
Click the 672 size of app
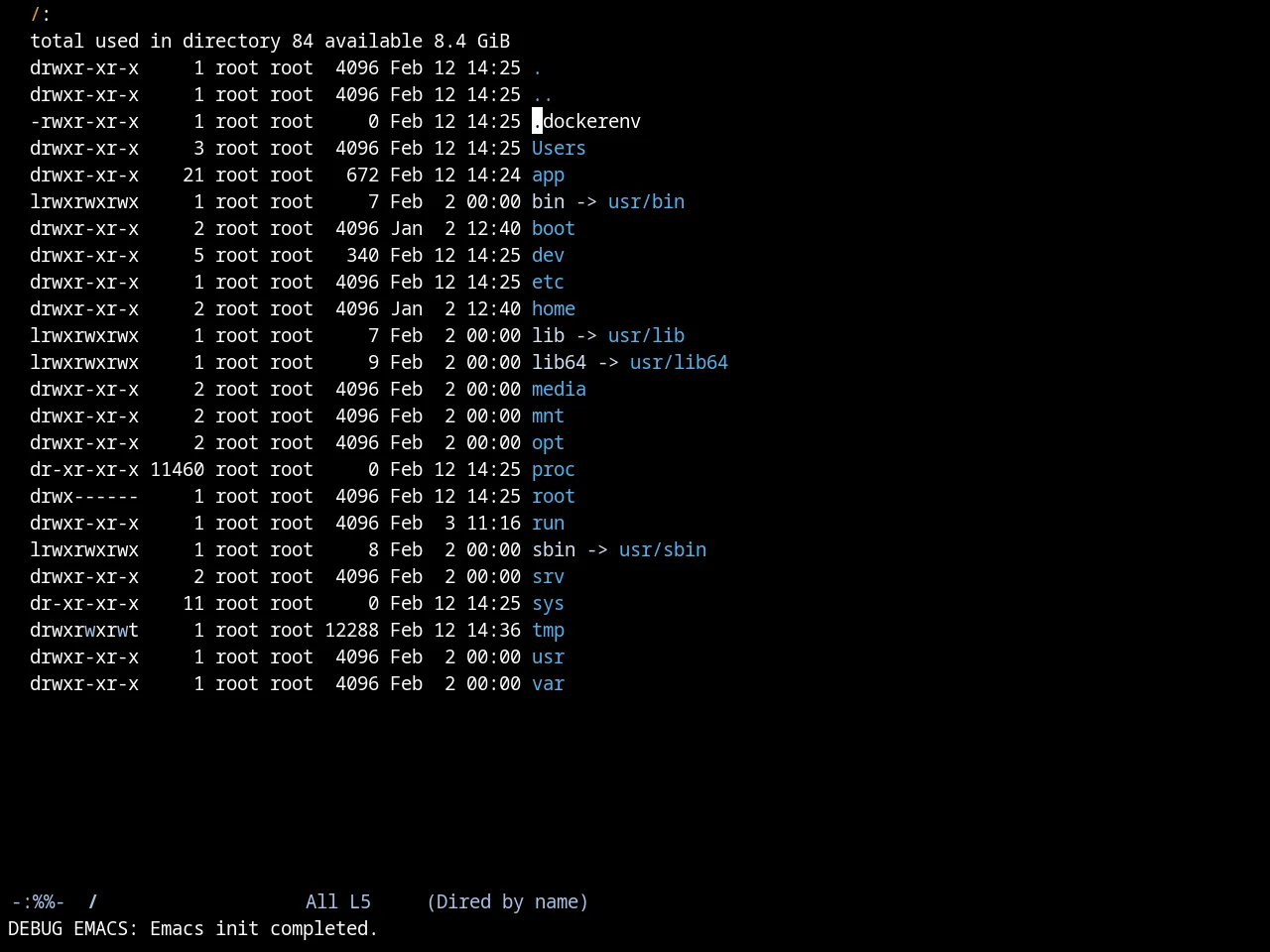pos(362,175)
